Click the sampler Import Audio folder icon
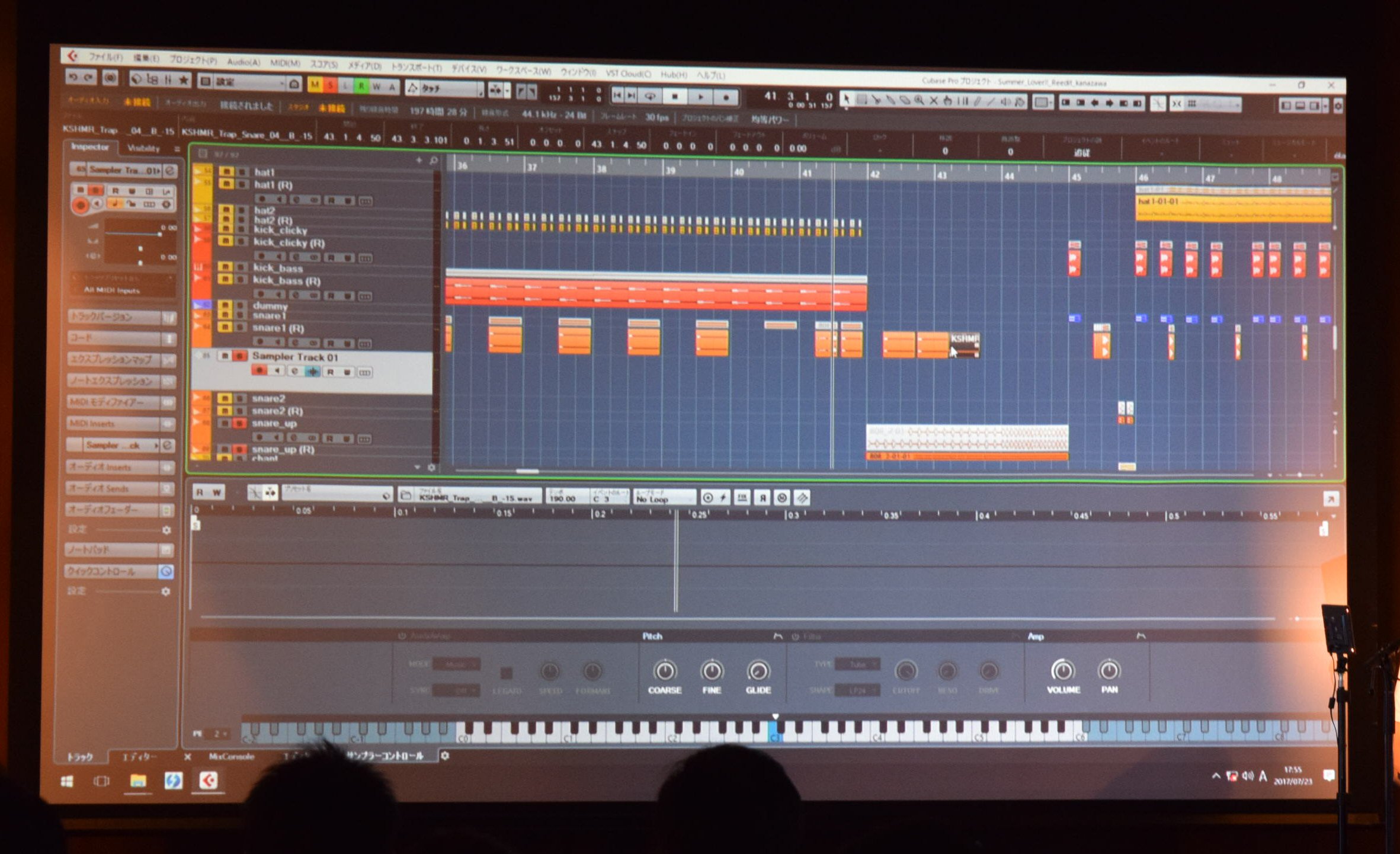 406,496
